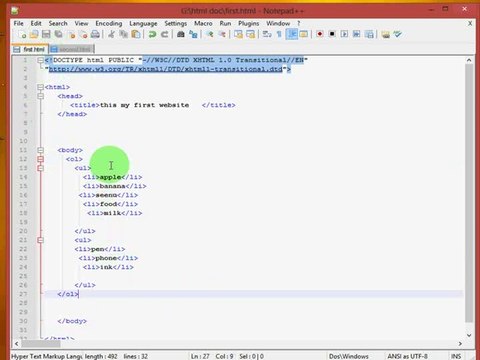The image size is (480, 360).
Task: Collapse the <html> fold marker
Action: click(40, 87)
